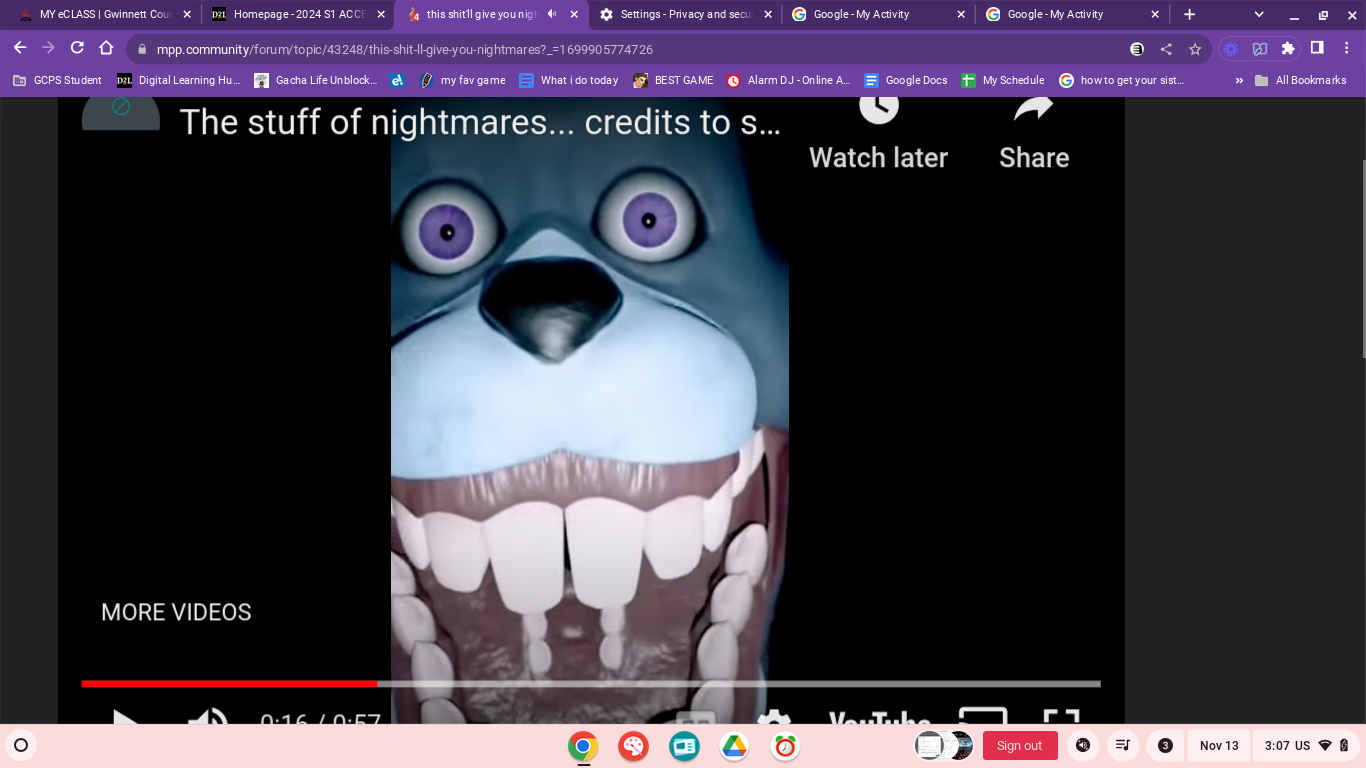Sign out using the shelf button
The width and height of the screenshot is (1366, 768).
pyautogui.click(x=1020, y=745)
